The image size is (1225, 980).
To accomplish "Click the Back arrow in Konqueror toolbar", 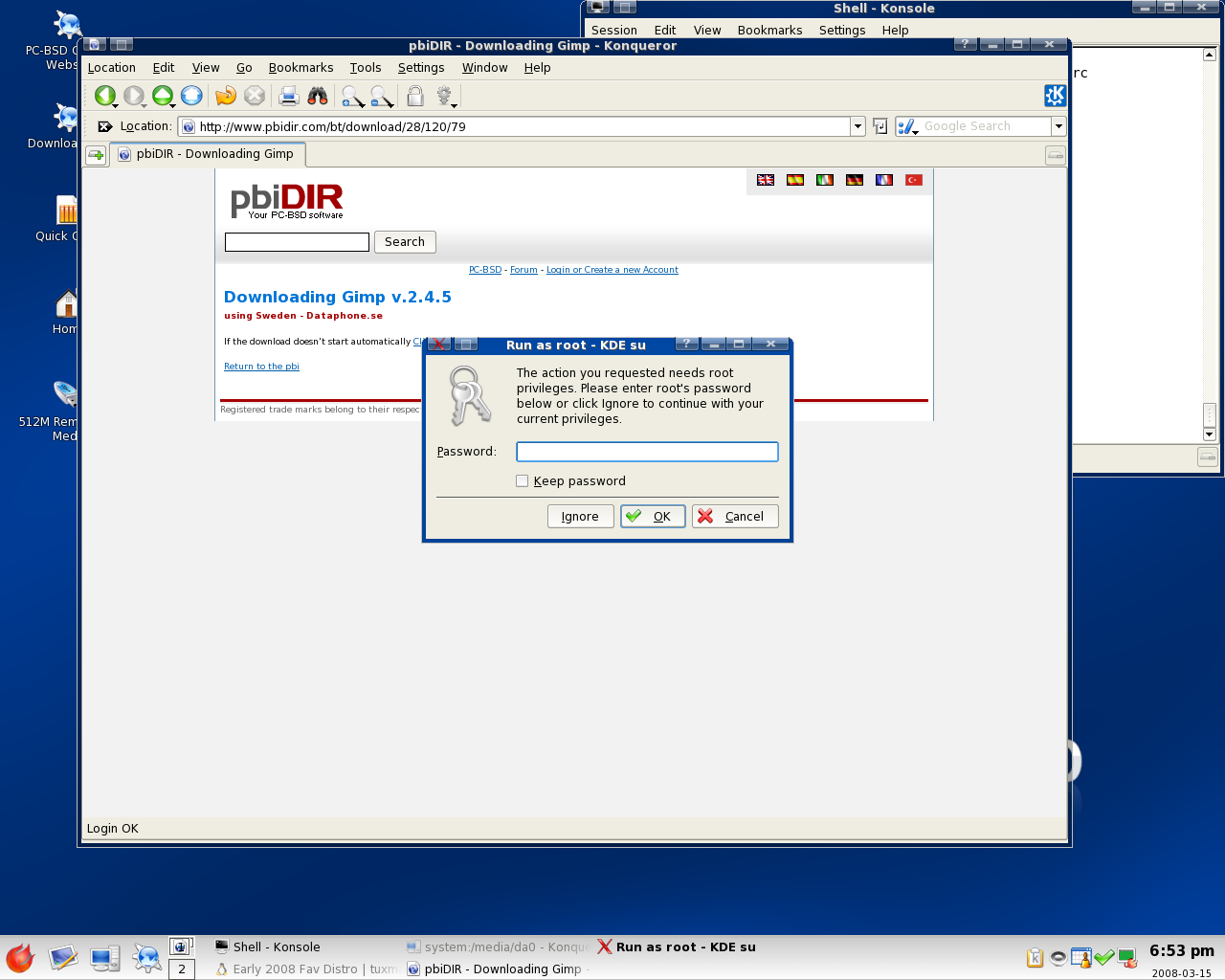I will pyautogui.click(x=104, y=96).
